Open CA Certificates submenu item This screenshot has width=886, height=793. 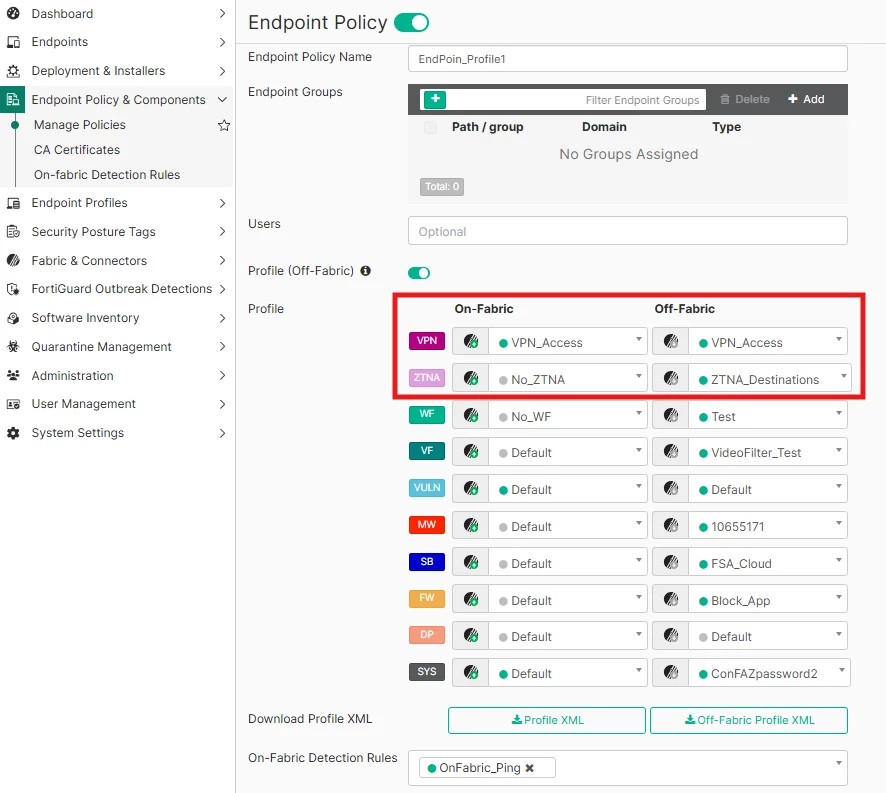pyautogui.click(x=77, y=150)
